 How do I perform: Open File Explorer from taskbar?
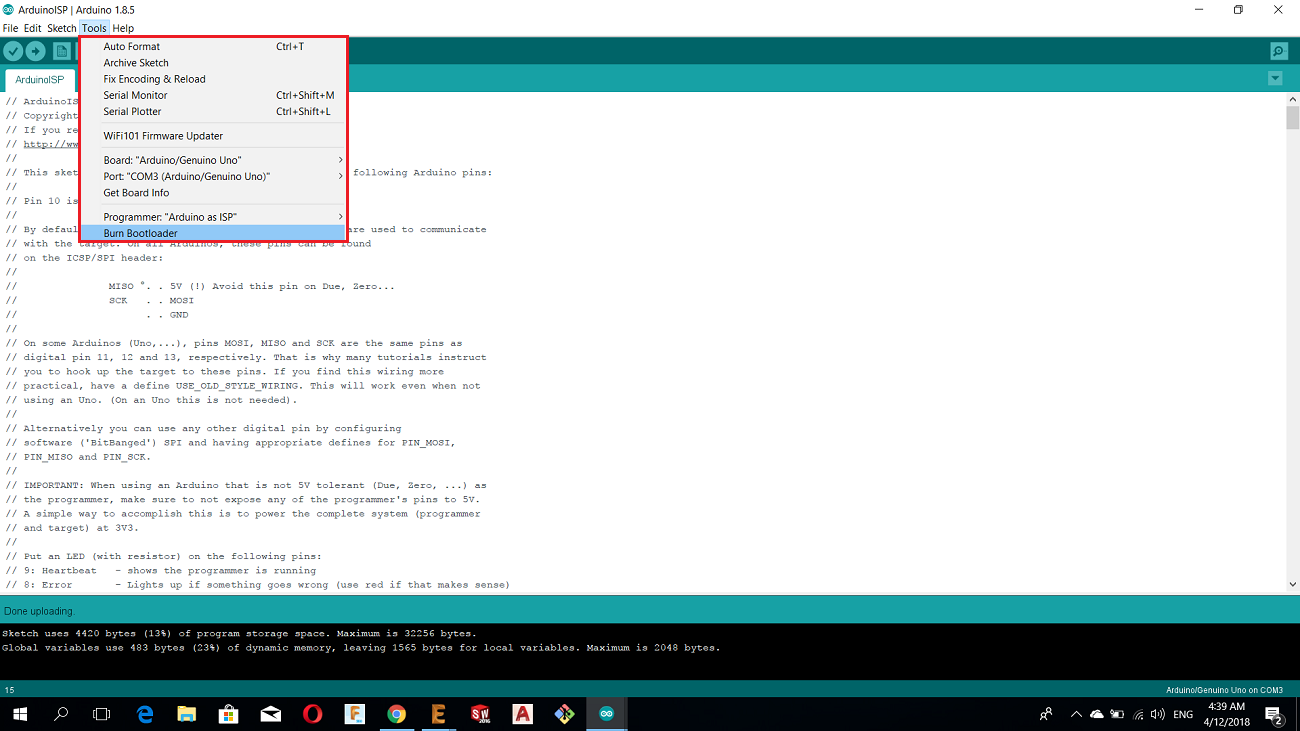[x=186, y=714]
